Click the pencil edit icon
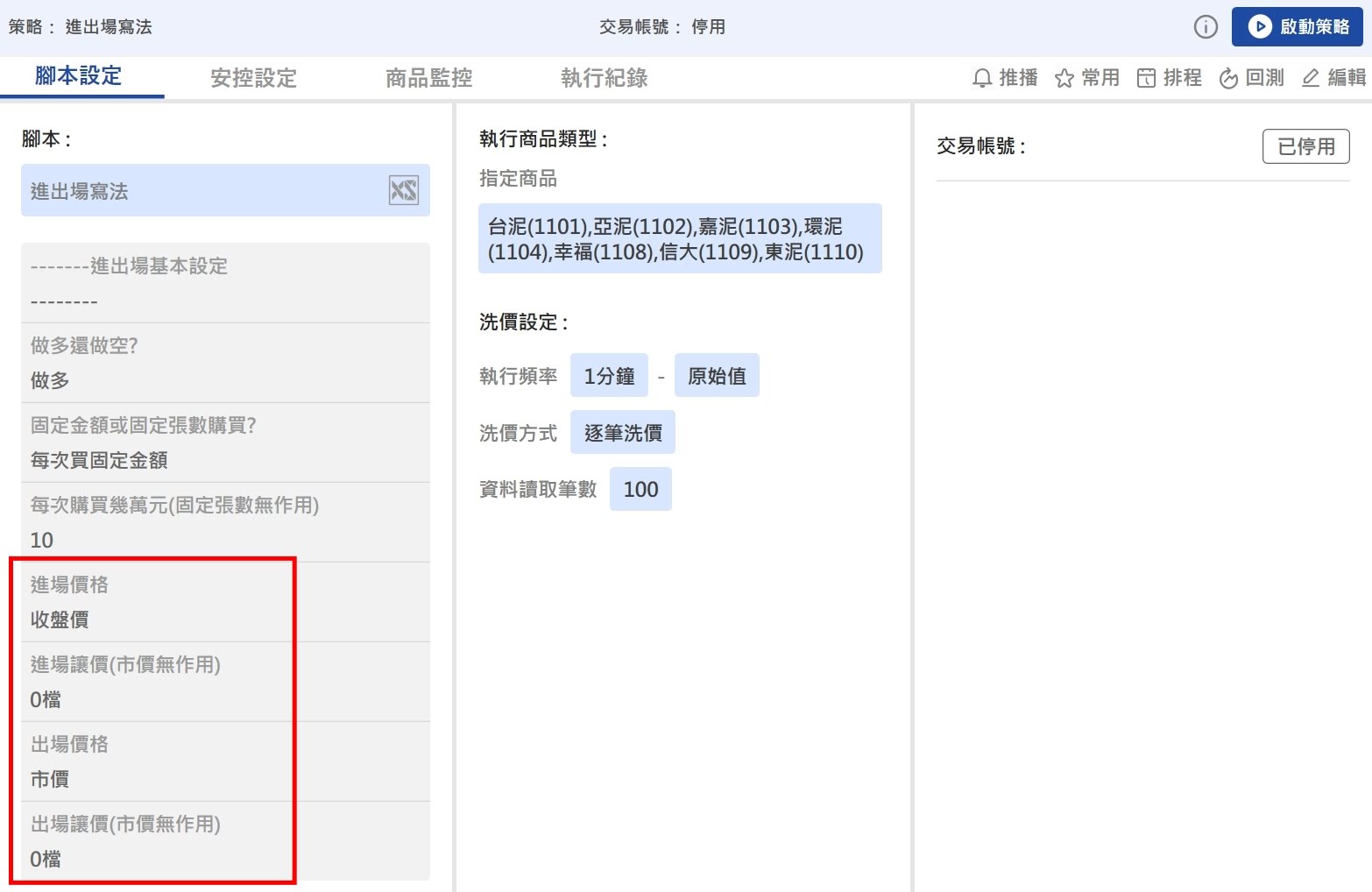 click(x=1311, y=78)
